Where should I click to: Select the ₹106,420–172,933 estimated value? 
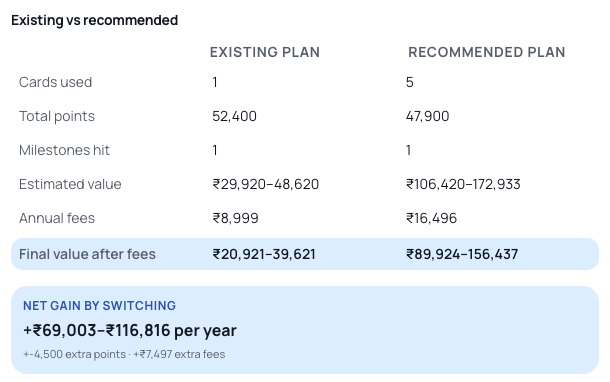pyautogui.click(x=463, y=184)
